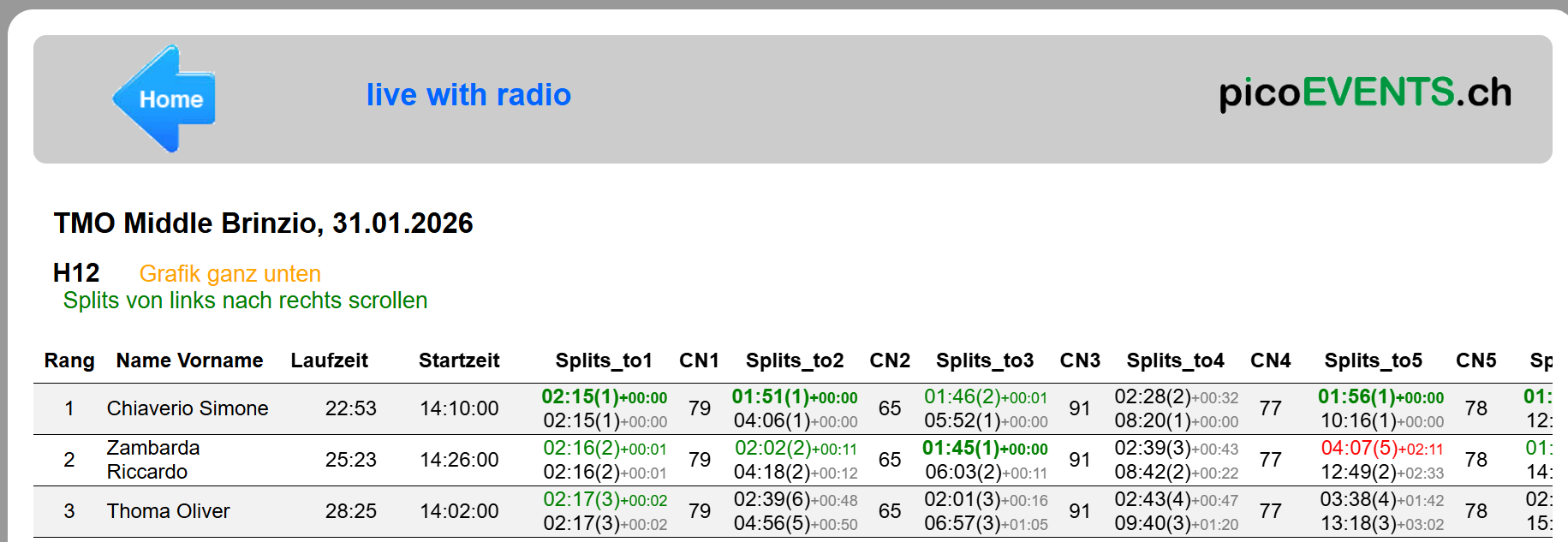This screenshot has width=1568, height=542.
Task: Click the CN3 column header
Action: point(1079,360)
